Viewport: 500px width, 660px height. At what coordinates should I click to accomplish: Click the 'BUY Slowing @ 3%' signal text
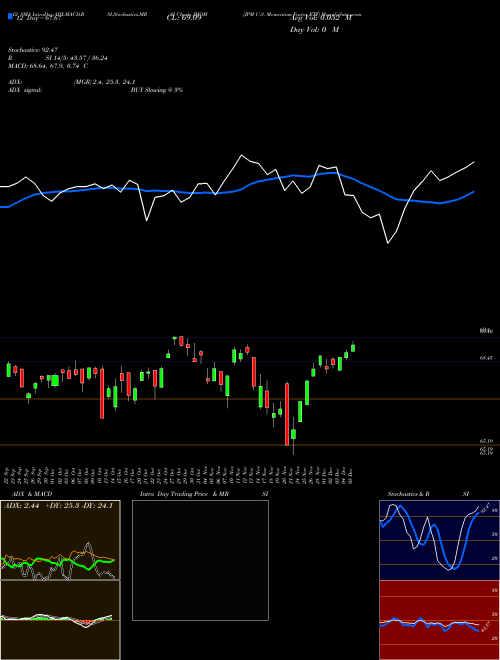tap(157, 90)
